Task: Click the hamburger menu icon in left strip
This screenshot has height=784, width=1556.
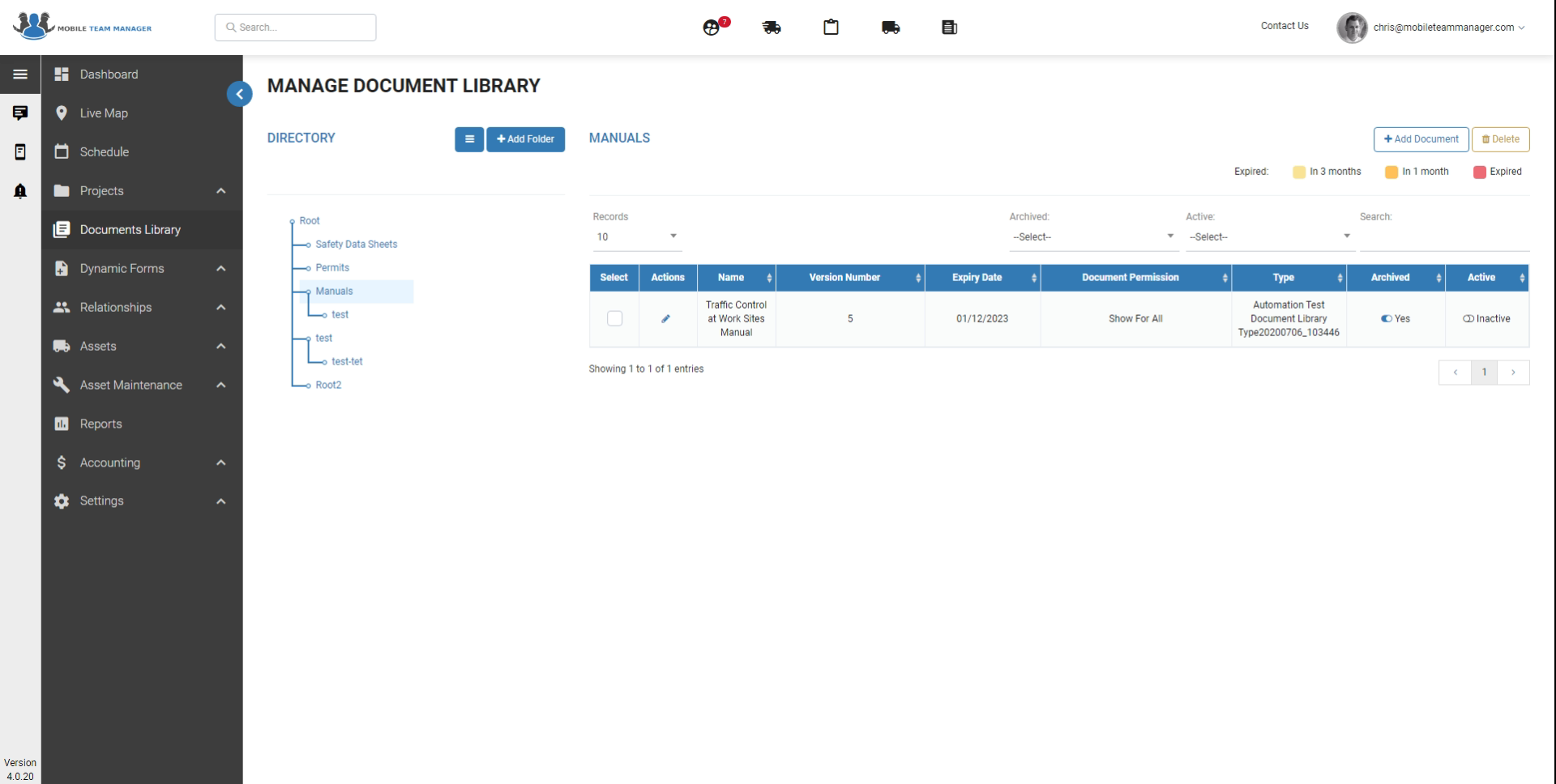Action: pos(20,75)
